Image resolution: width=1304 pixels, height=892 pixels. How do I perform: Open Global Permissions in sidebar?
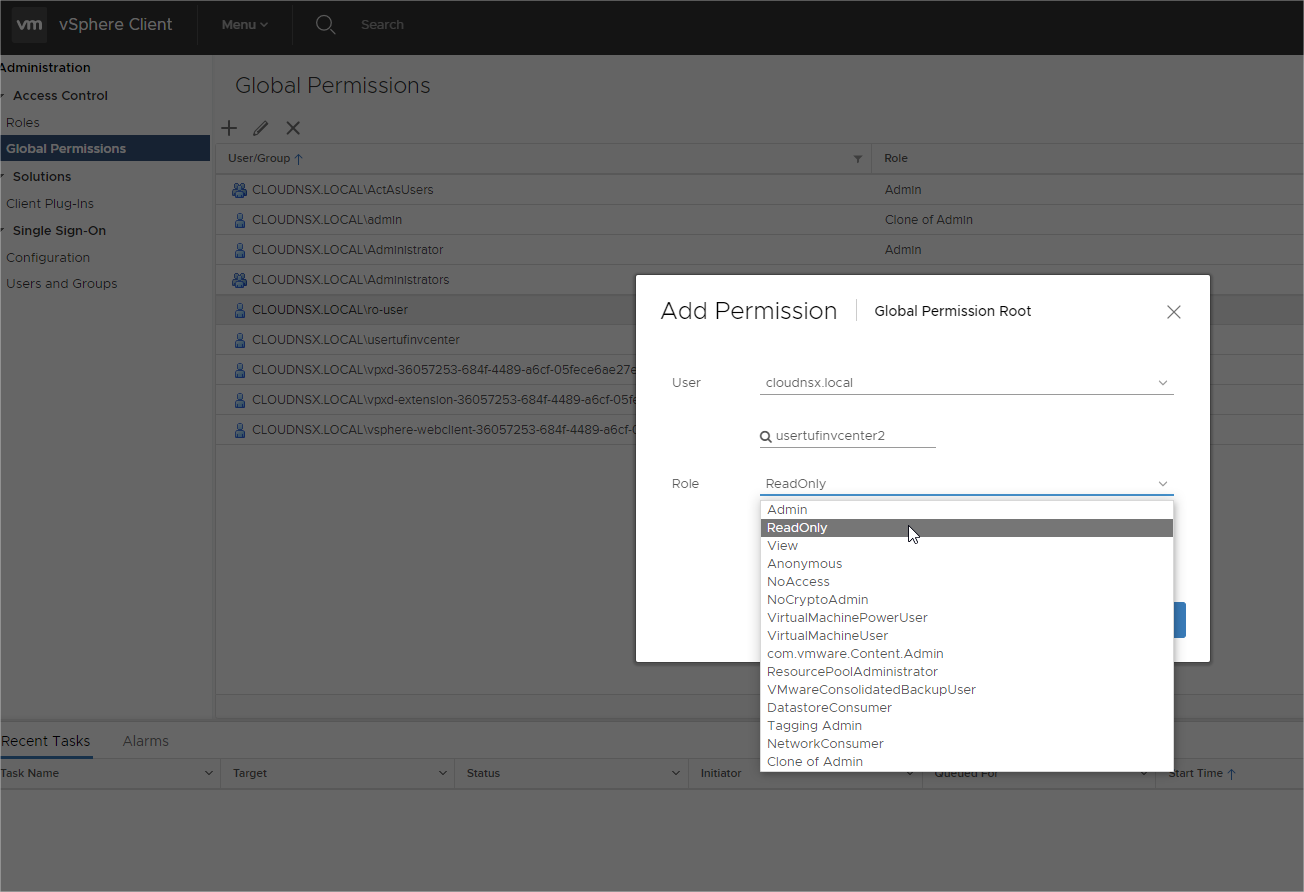point(105,149)
